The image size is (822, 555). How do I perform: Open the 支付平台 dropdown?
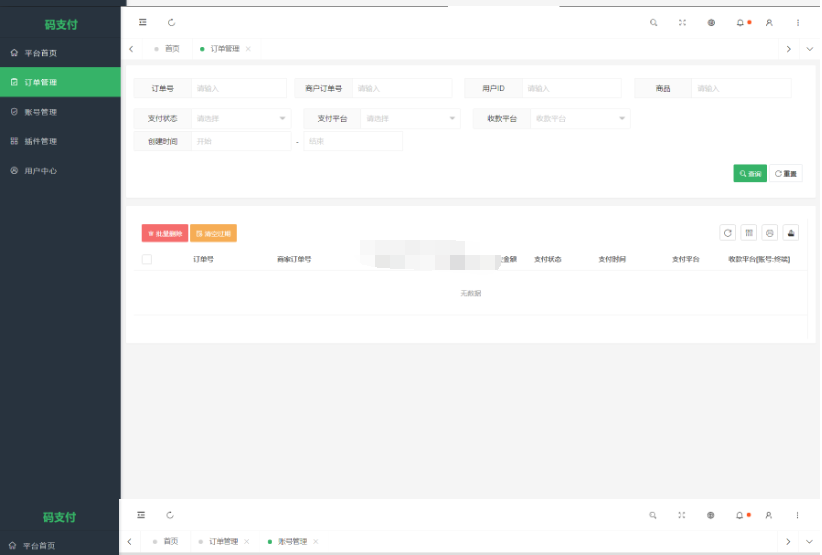pos(410,118)
